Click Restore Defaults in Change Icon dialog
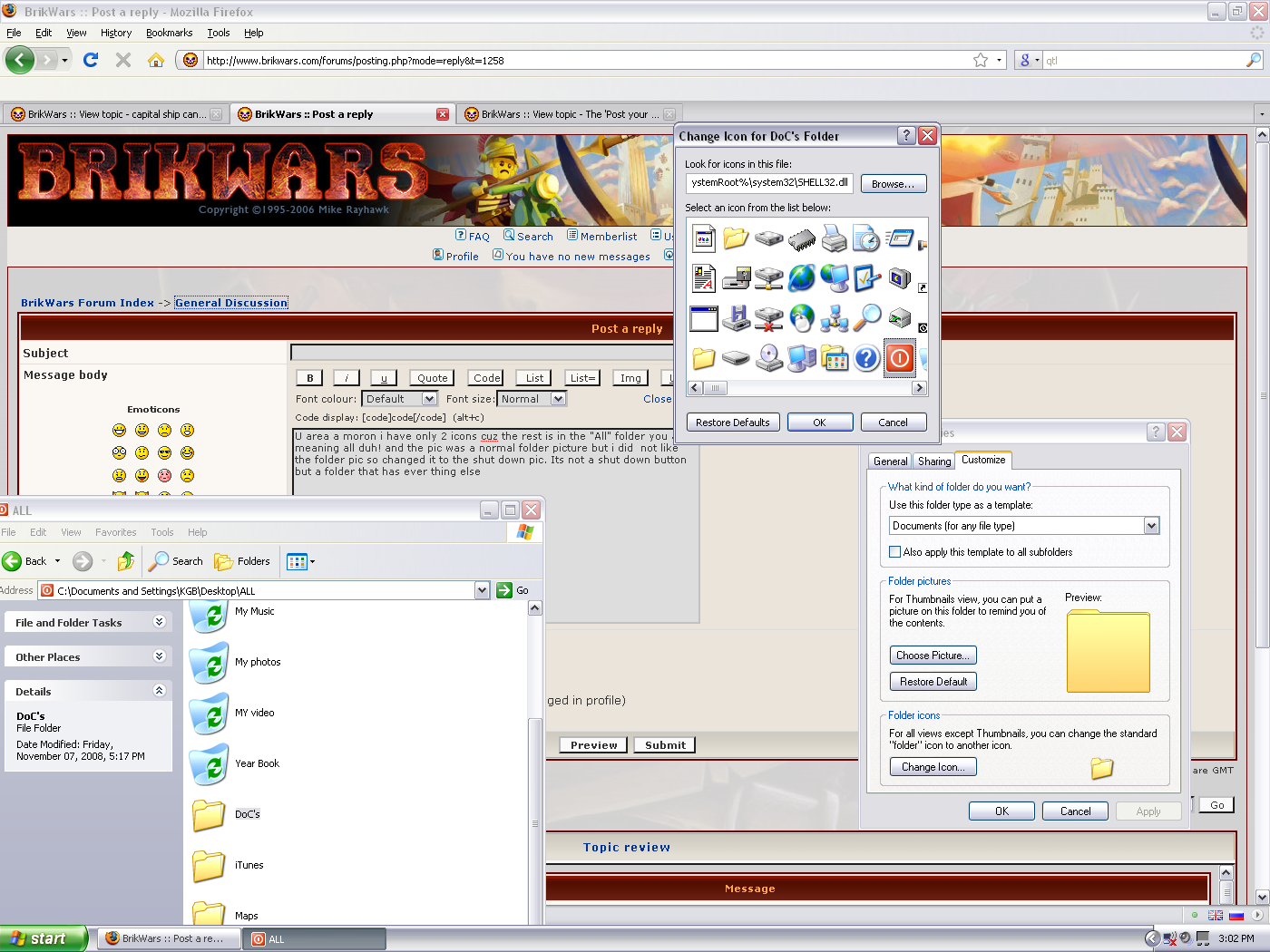The width and height of the screenshot is (1270, 952). point(732,423)
